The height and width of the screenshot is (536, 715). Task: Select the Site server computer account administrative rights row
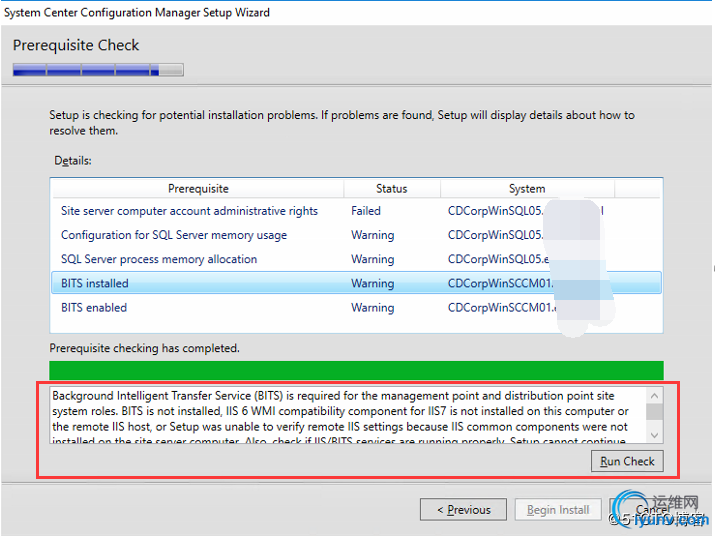(189, 211)
